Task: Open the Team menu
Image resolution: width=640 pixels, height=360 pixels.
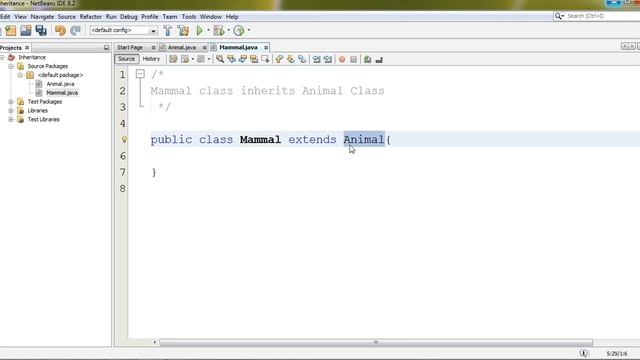Action: (170, 17)
